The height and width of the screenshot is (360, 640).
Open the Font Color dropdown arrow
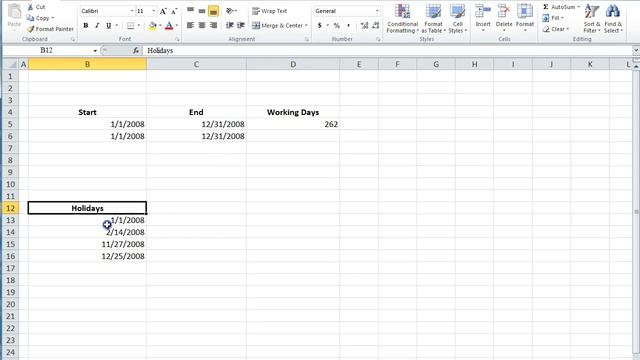click(176, 25)
